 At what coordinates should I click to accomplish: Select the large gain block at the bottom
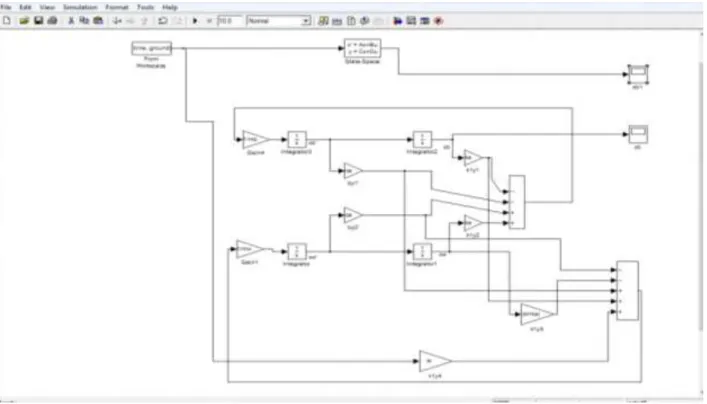pyautogui.click(x=435, y=361)
